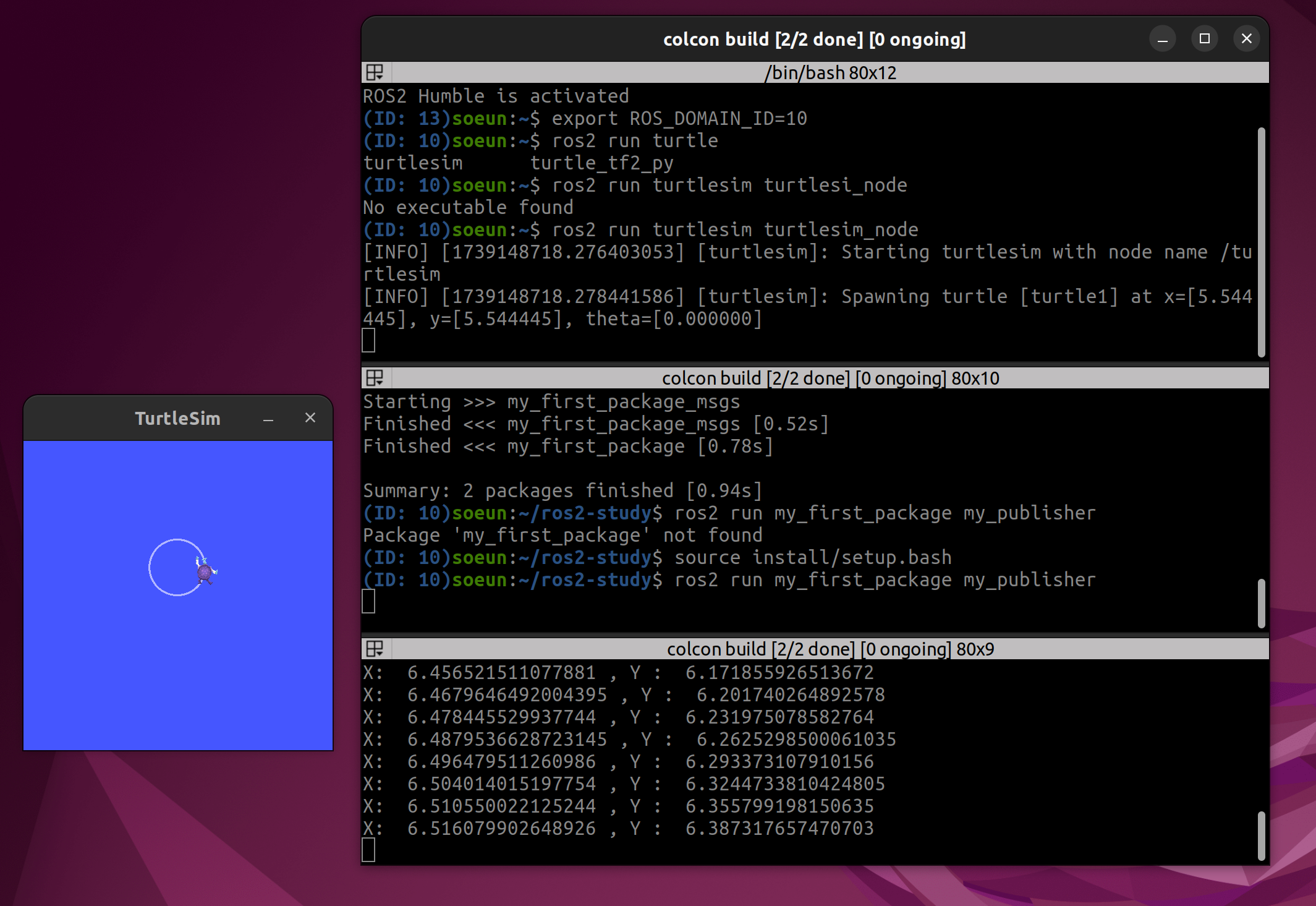
Task: Close the TurtleSim window
Action: 310,418
